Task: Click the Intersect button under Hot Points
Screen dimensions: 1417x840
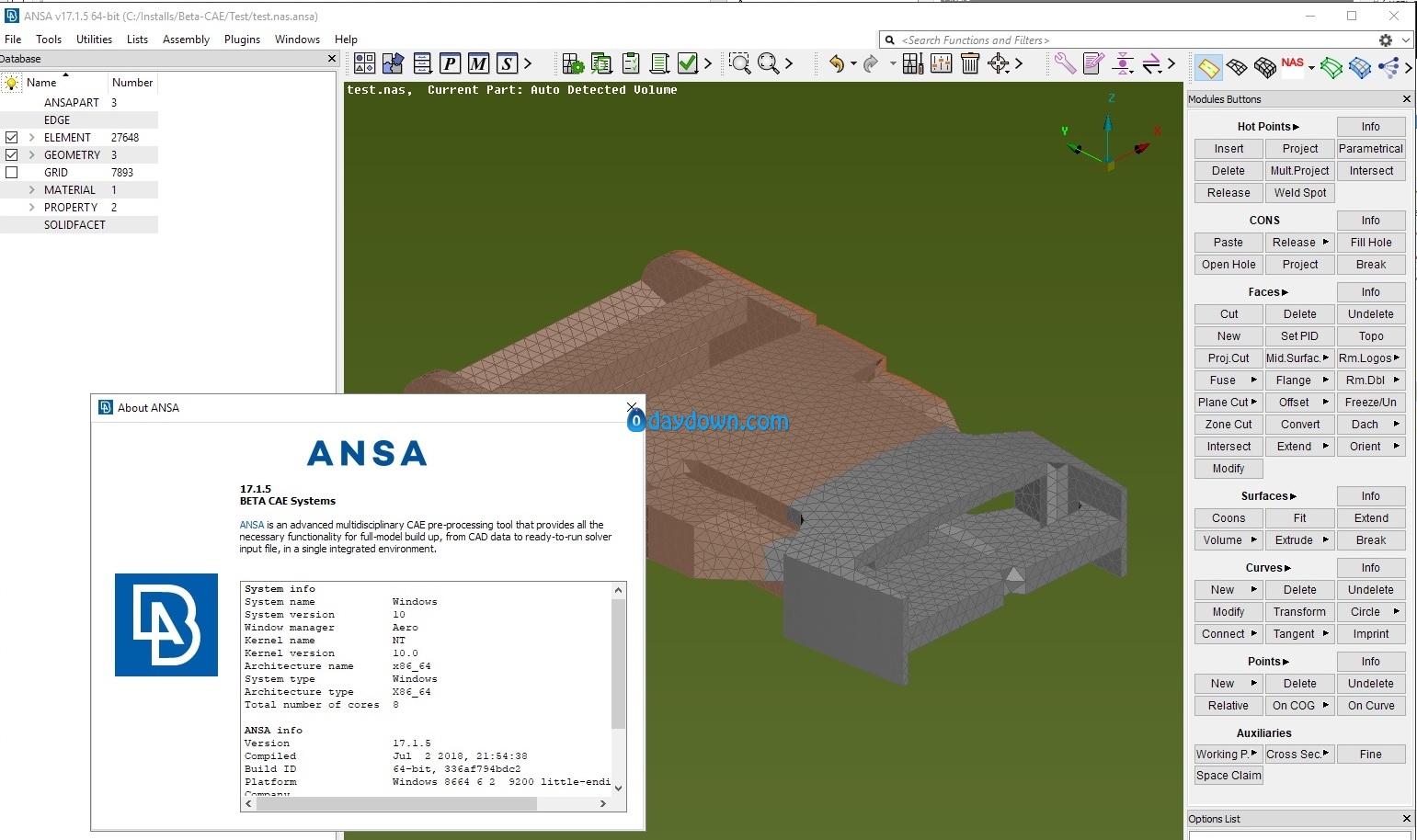Action: click(1371, 171)
